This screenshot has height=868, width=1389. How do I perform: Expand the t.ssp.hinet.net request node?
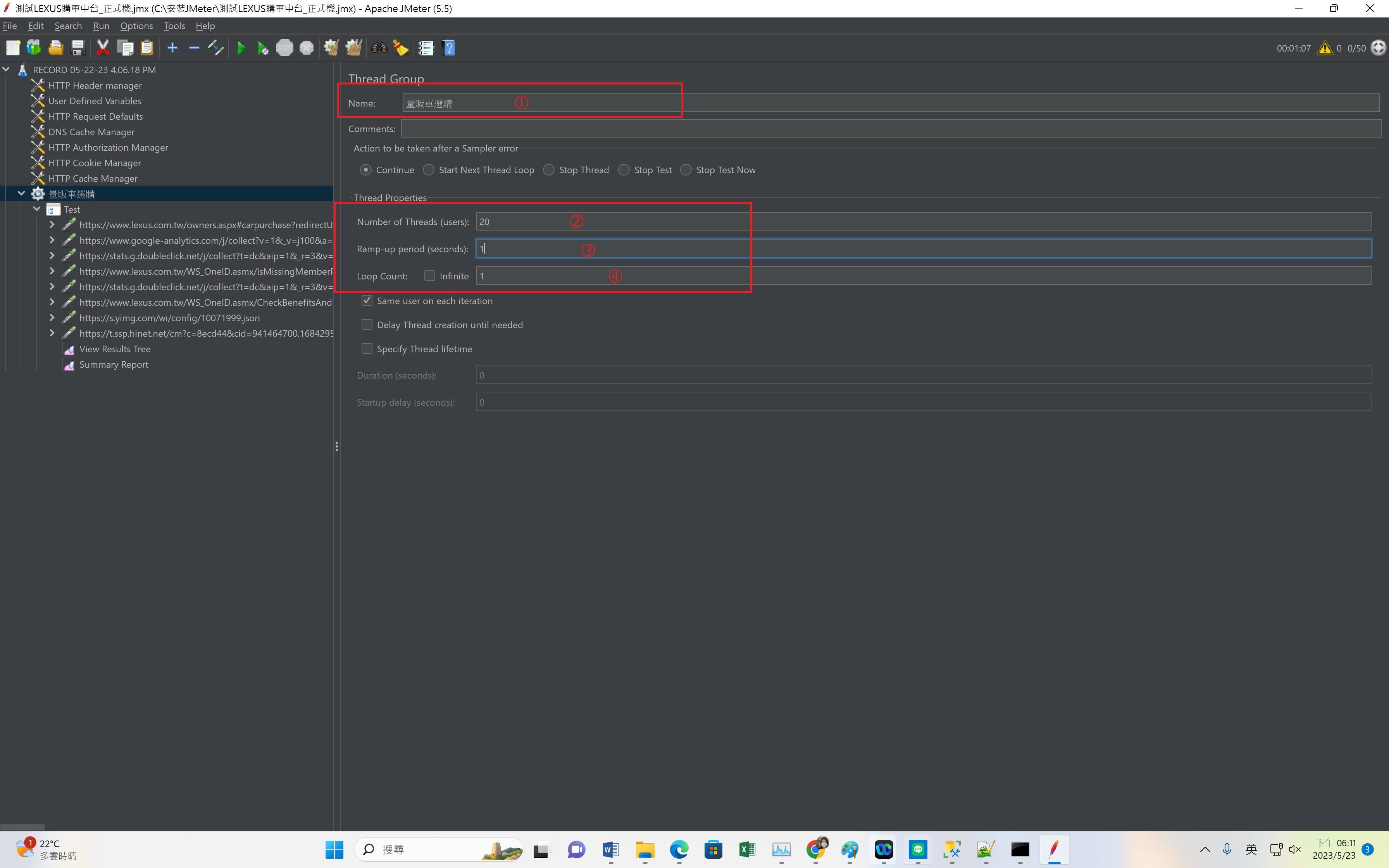click(x=52, y=333)
